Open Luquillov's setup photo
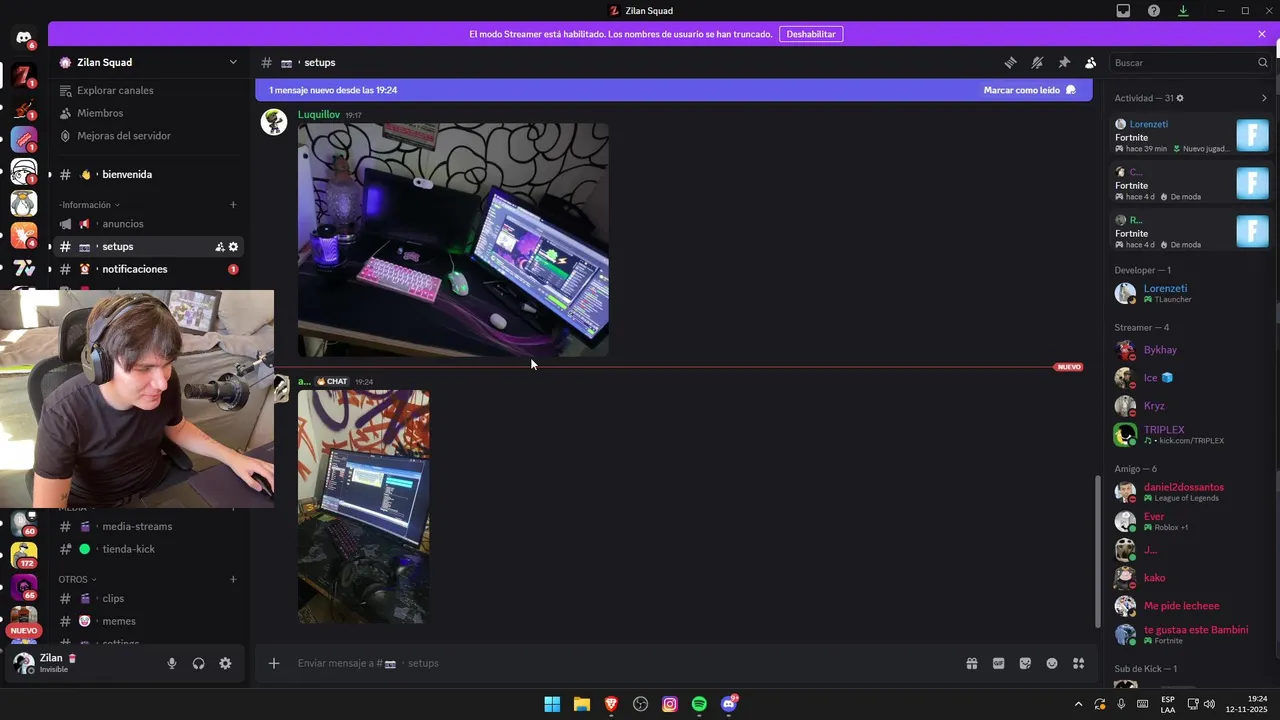The width and height of the screenshot is (1280, 720). 453,240
